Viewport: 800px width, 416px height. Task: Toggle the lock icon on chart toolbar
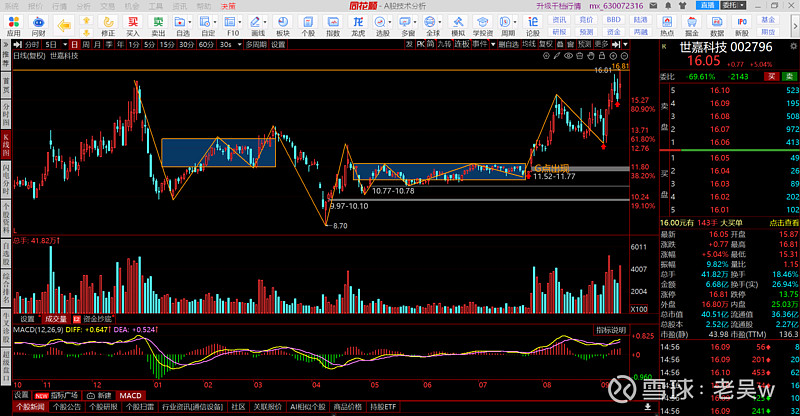pos(602,56)
